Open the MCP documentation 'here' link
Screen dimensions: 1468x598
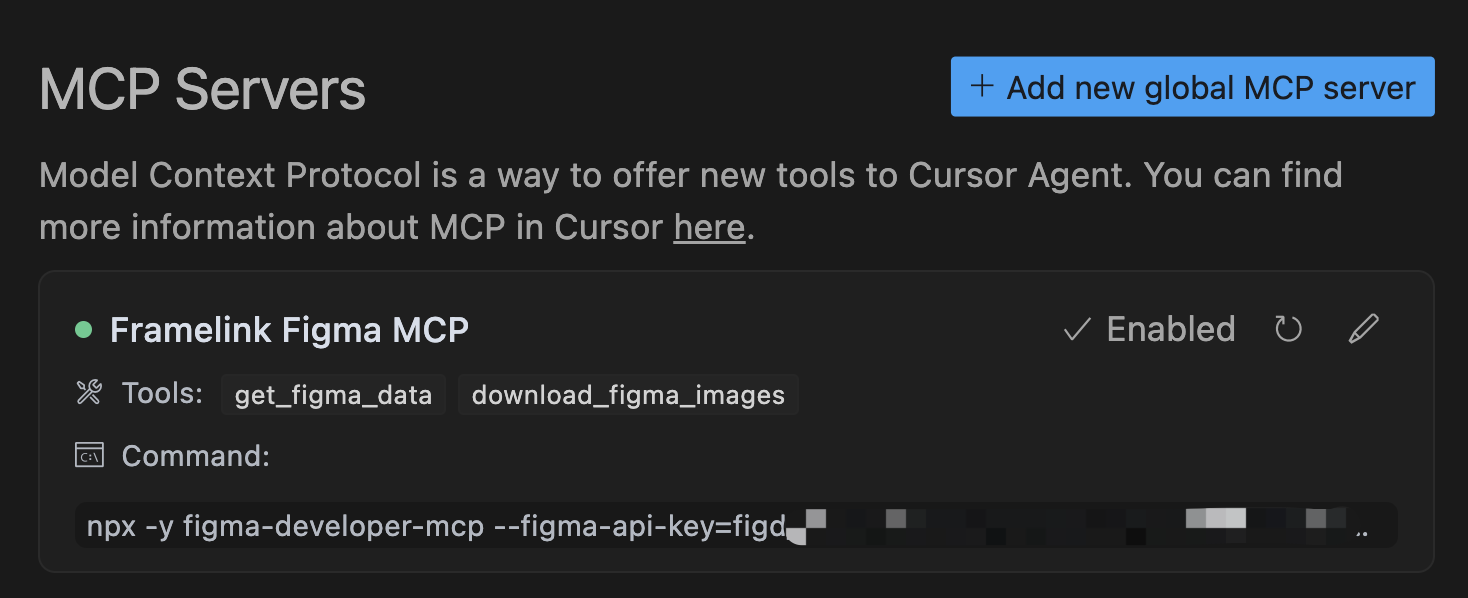[709, 227]
